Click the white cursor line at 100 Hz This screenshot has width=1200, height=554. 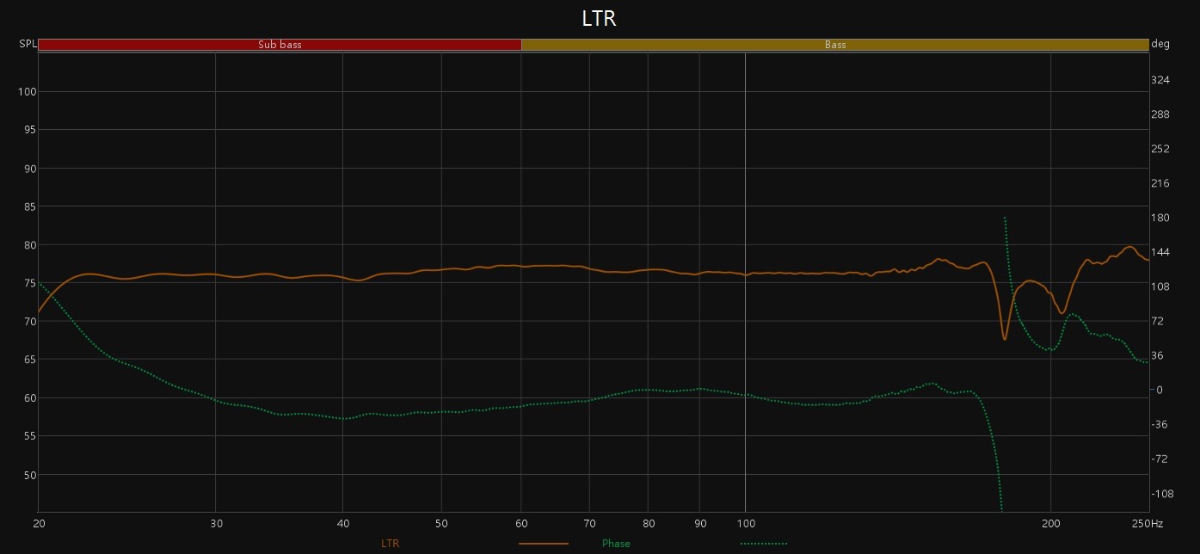pos(745,300)
